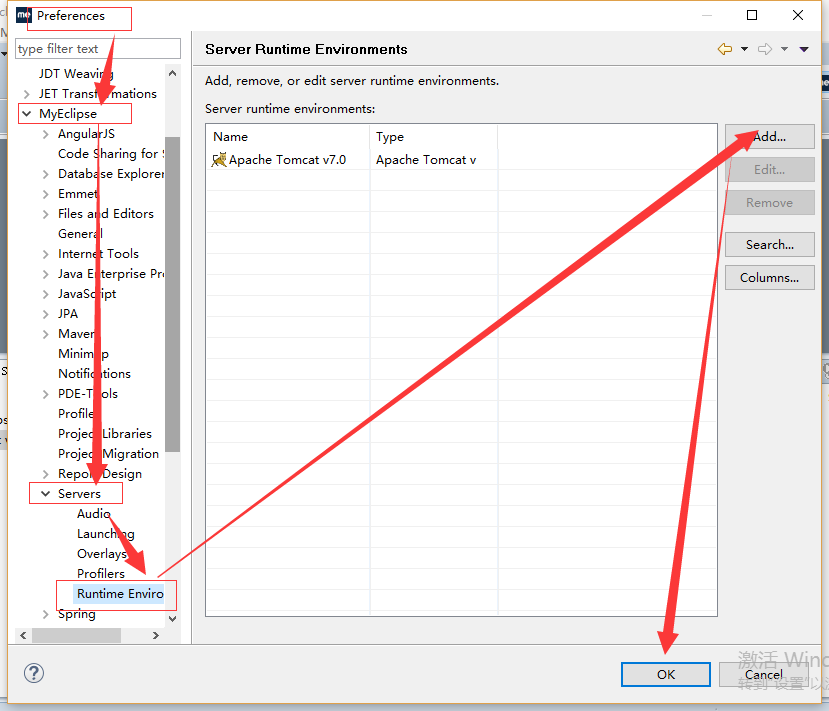Viewport: 829px width, 711px height.
Task: Expand the Emmet node
Action: (x=45, y=195)
